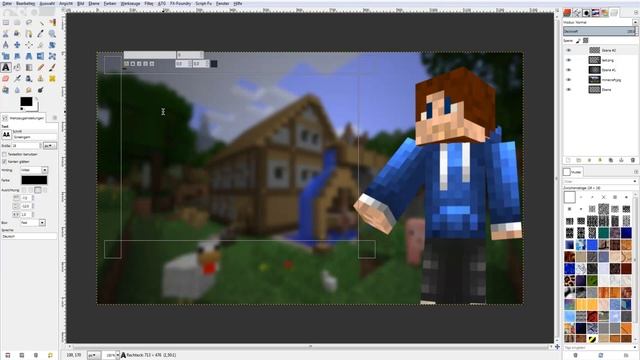
Task: Select the Zoom magnifier tool
Action: click(52, 34)
